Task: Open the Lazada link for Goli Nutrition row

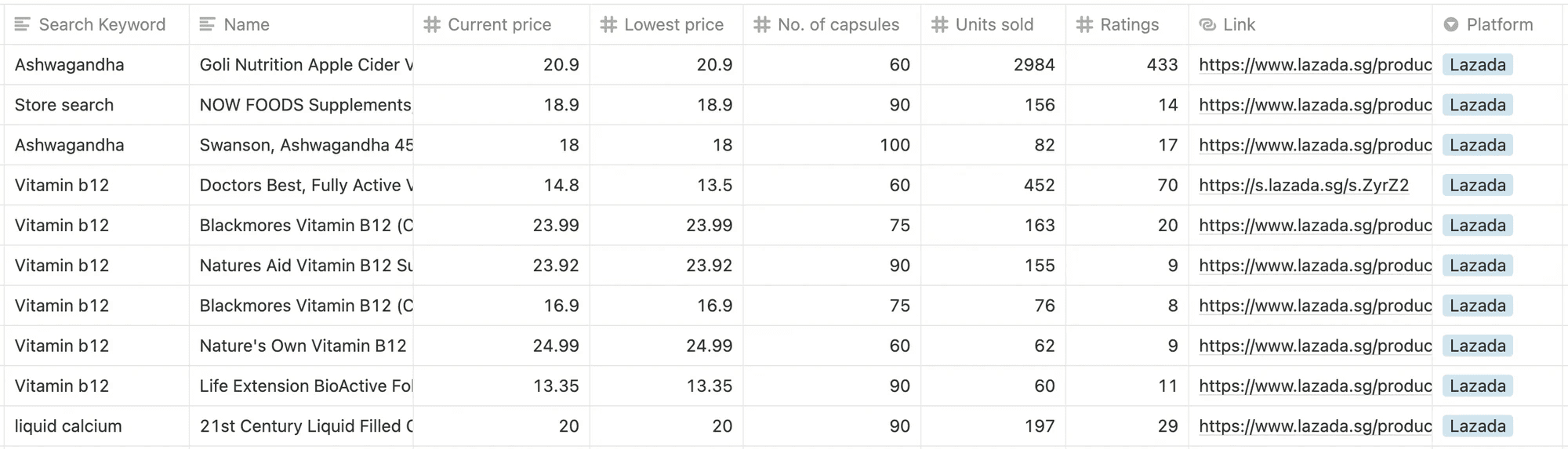Action: (1315, 65)
